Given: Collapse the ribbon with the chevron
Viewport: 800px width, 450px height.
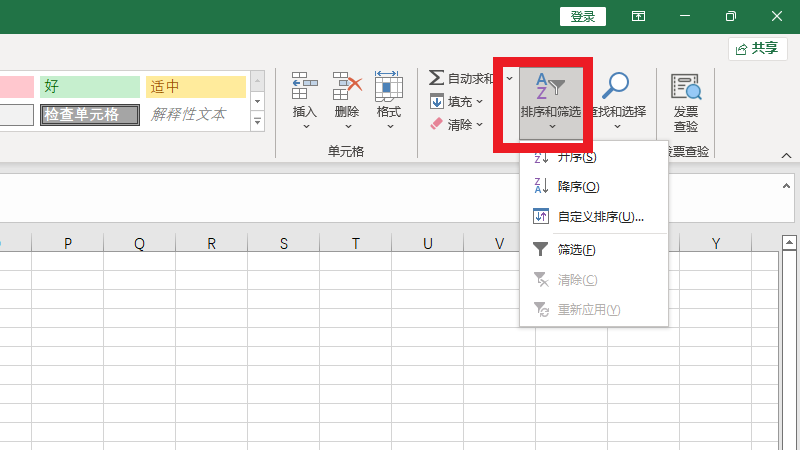Looking at the screenshot, I should tap(786, 156).
